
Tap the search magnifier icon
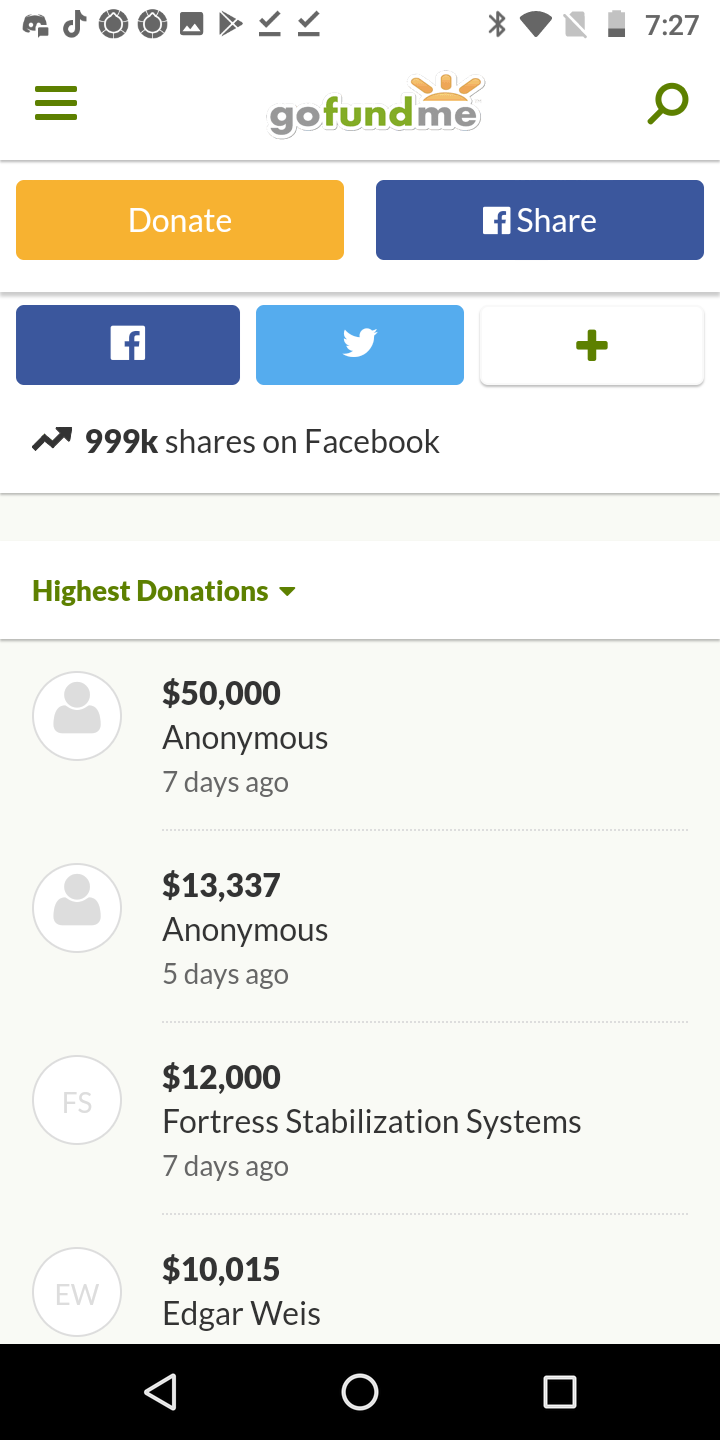point(667,103)
